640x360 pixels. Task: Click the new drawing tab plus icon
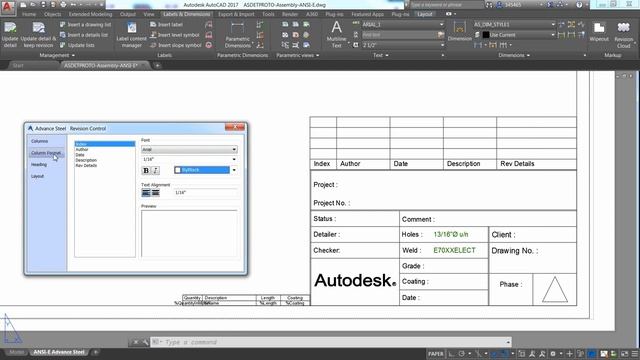157,65
